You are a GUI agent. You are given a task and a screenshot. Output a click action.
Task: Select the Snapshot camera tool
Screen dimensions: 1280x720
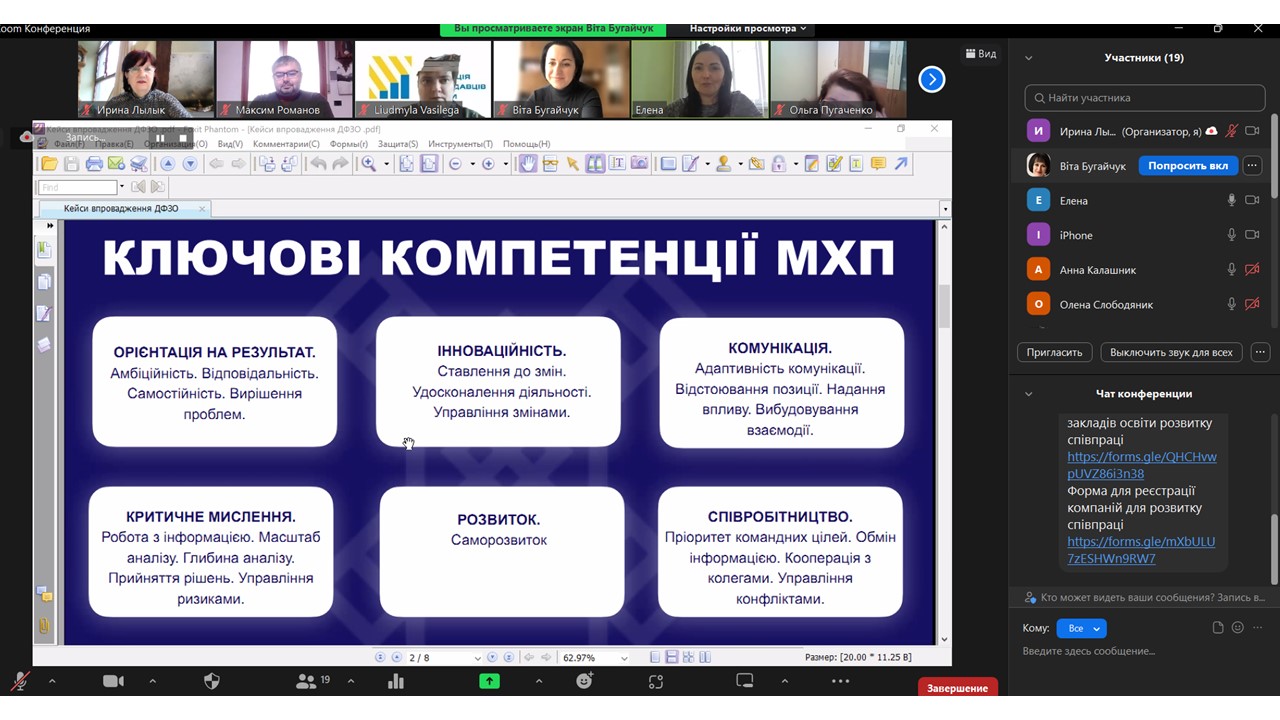(640, 163)
